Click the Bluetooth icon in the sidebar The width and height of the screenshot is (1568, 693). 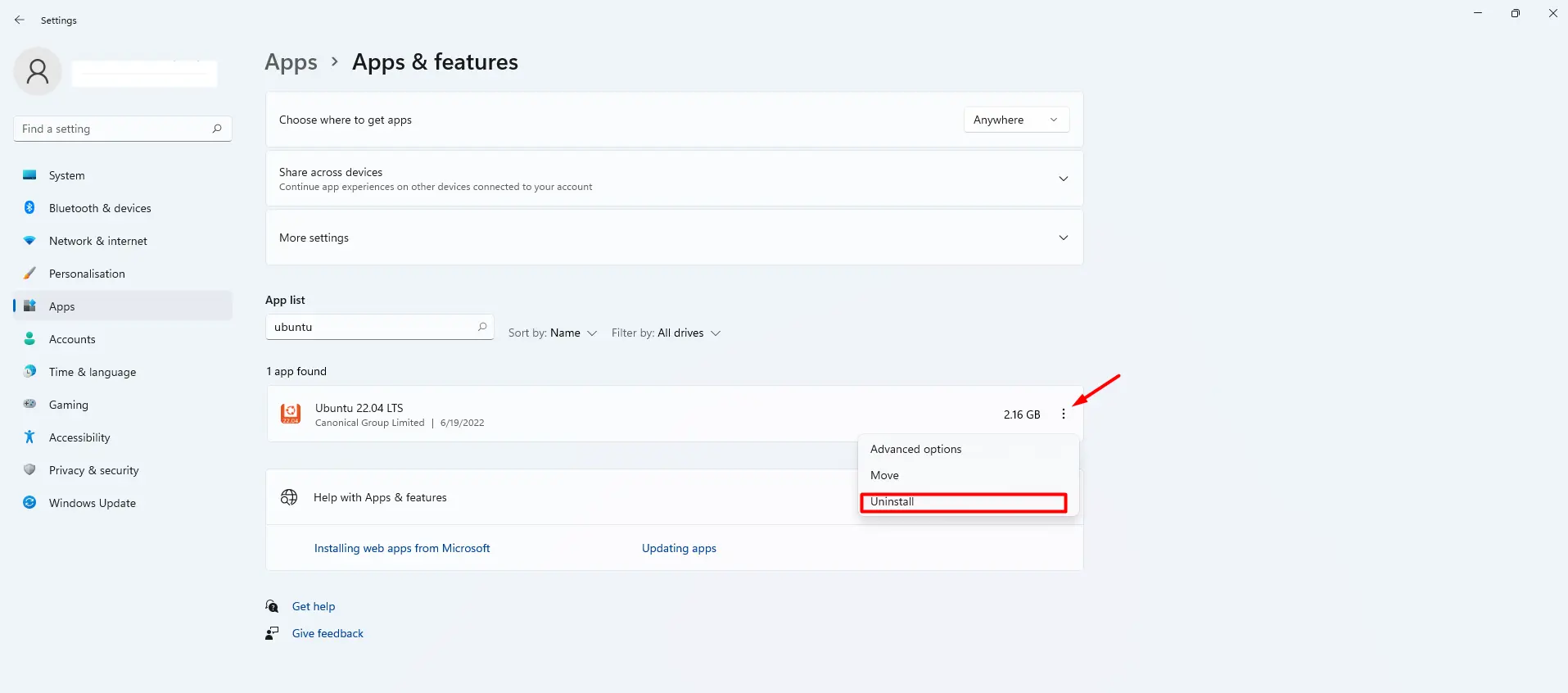point(29,207)
